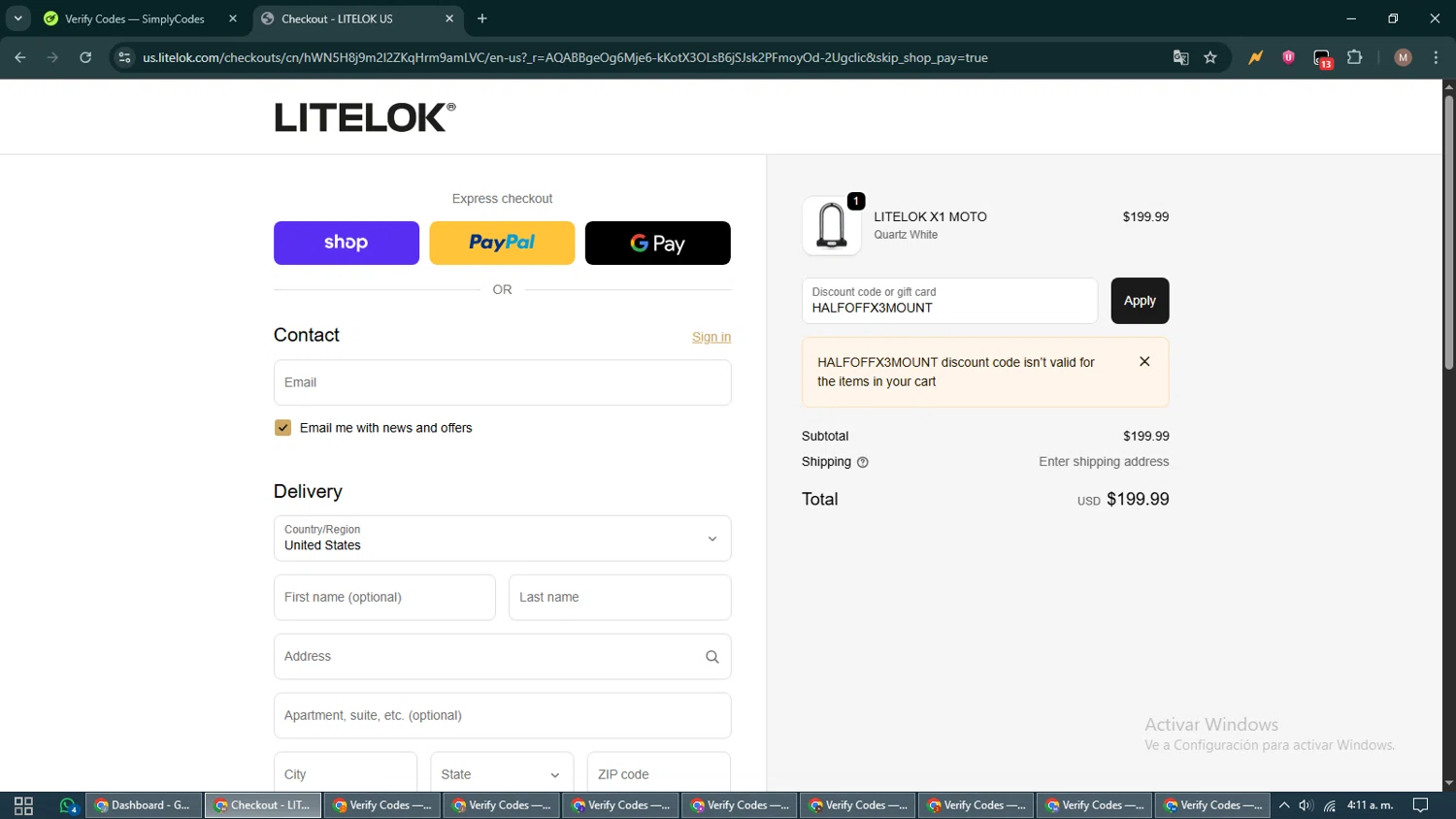1456x819 pixels.
Task: Switch to Checkout - LIT... taskbar window
Action: 263,805
